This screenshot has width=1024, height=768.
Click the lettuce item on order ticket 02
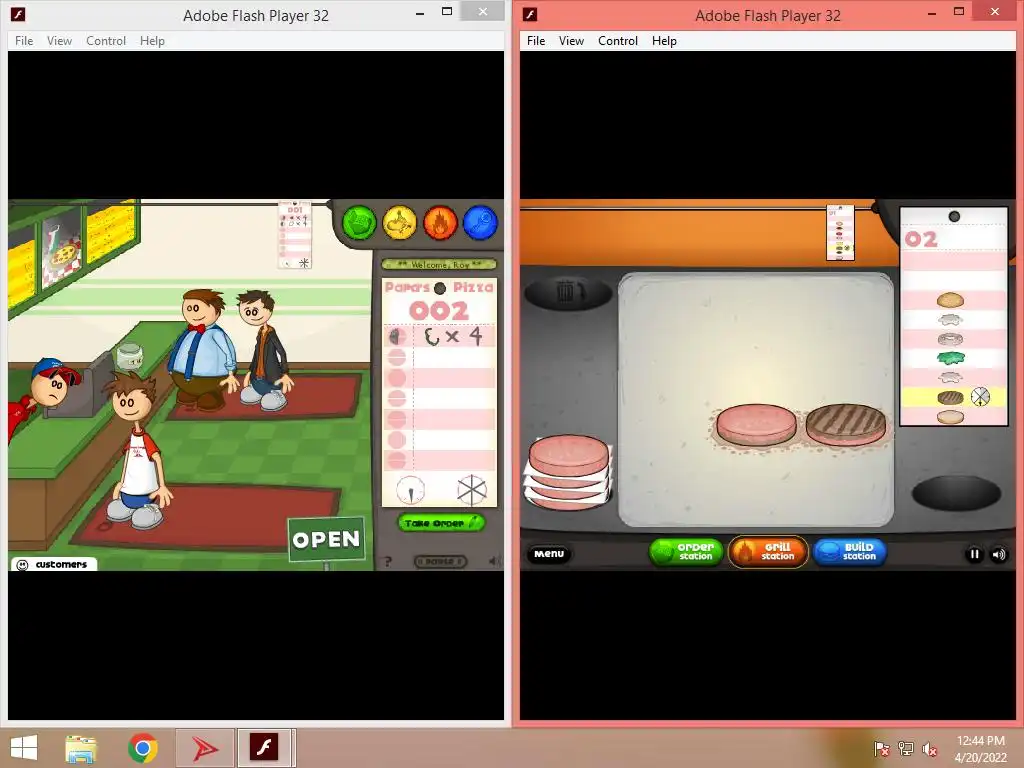pyautogui.click(x=950, y=358)
